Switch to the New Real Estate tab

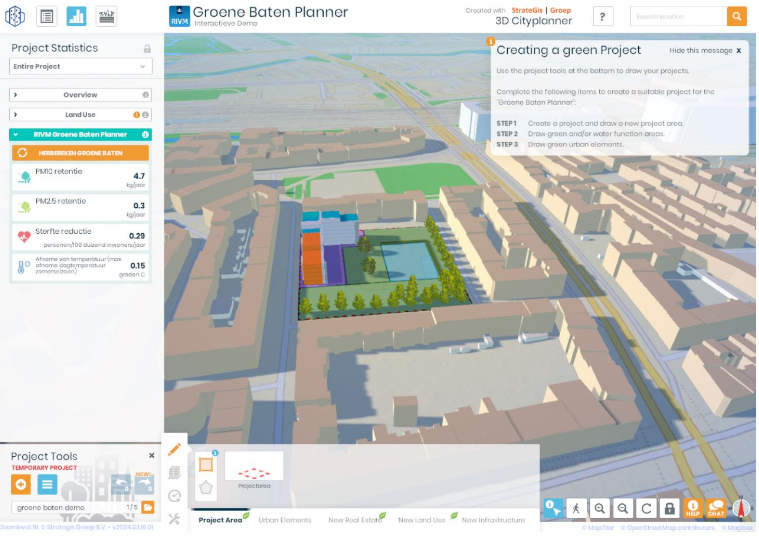pos(355,520)
